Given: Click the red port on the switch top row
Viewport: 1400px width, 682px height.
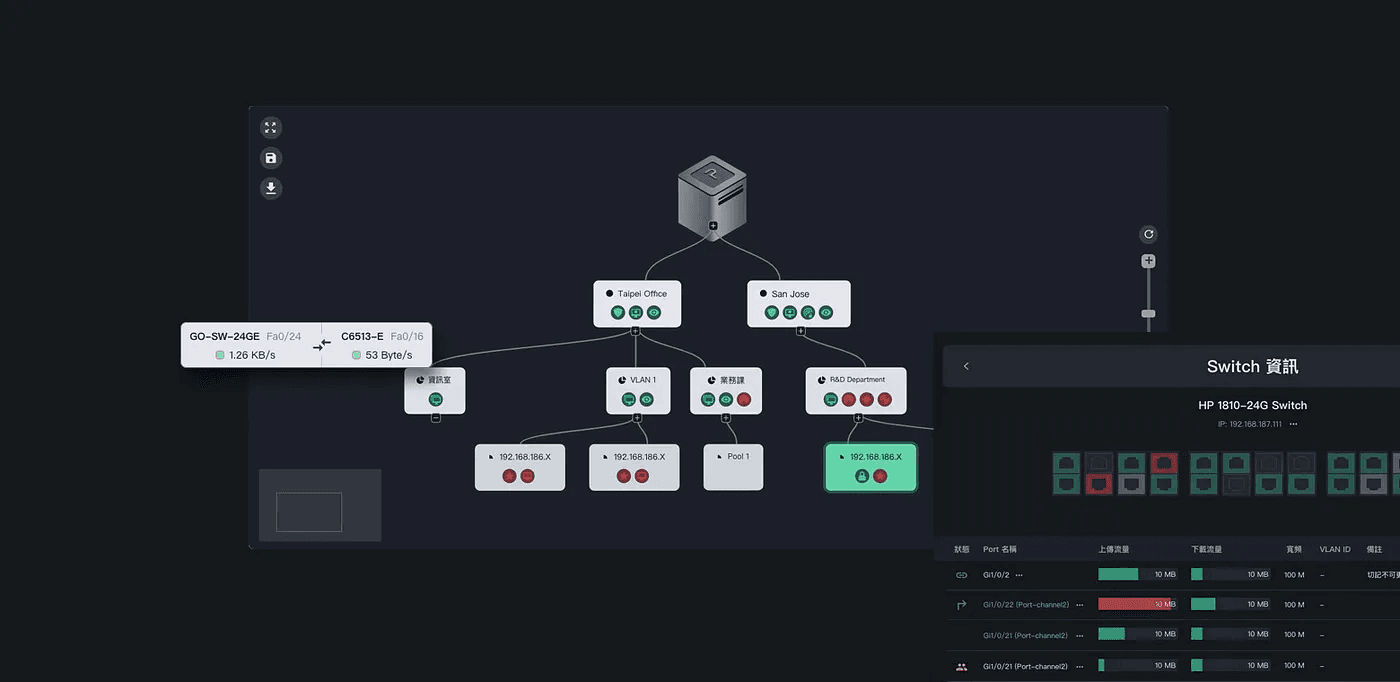Looking at the screenshot, I should [x=1163, y=462].
